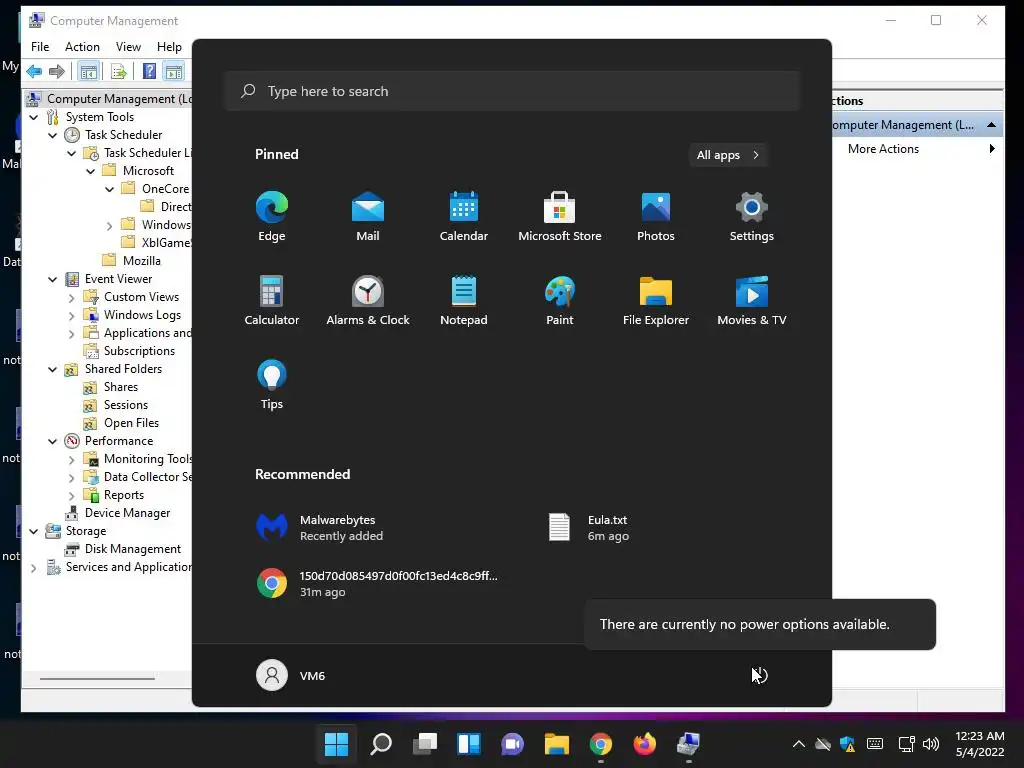The height and width of the screenshot is (768, 1024).
Task: Click the Start menu power button
Action: (x=760, y=675)
